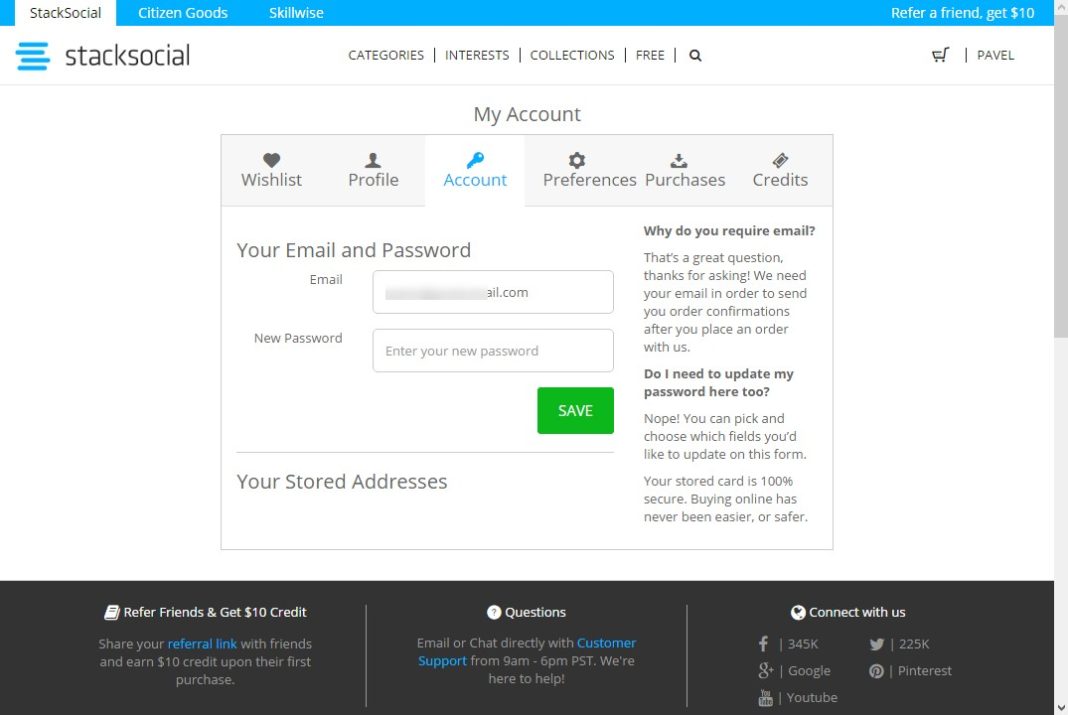Click the Twitter bird icon
Image resolution: width=1068 pixels, height=715 pixels.
pos(877,644)
